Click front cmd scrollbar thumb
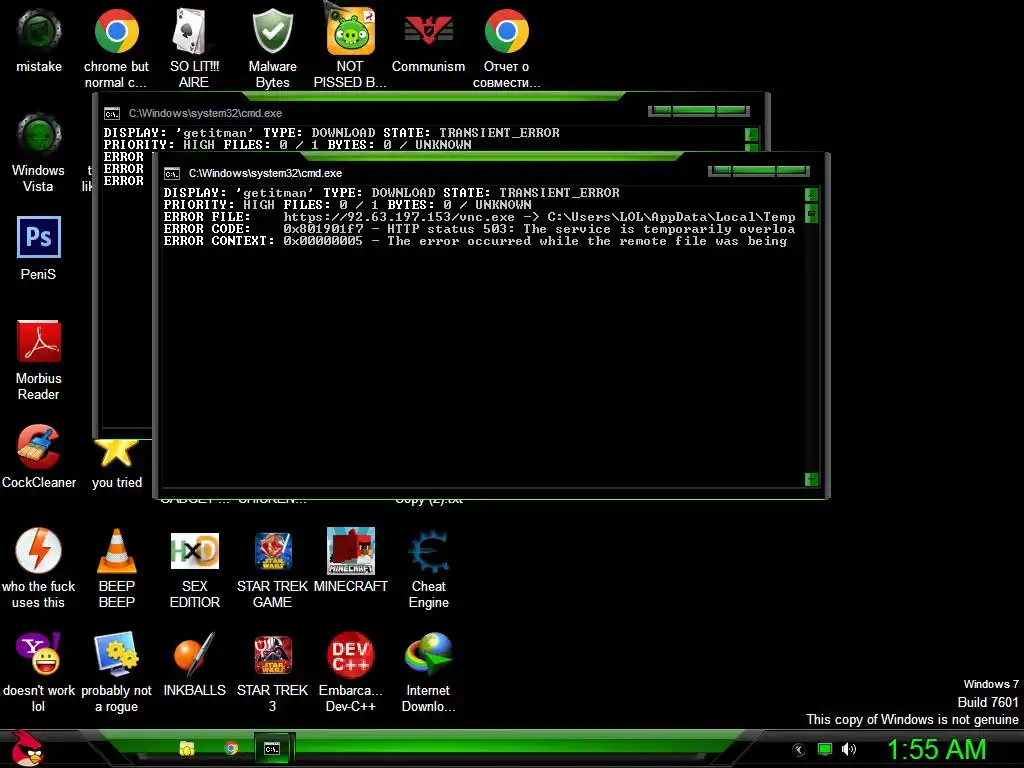This screenshot has width=1024, height=768. point(811,214)
